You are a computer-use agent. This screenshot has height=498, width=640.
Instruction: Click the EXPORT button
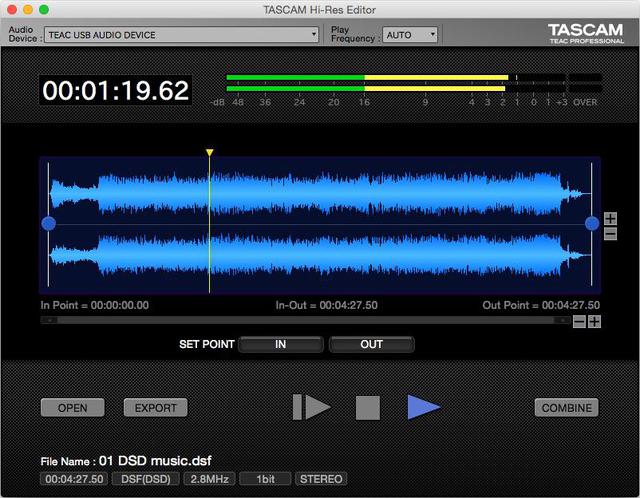tap(155, 407)
